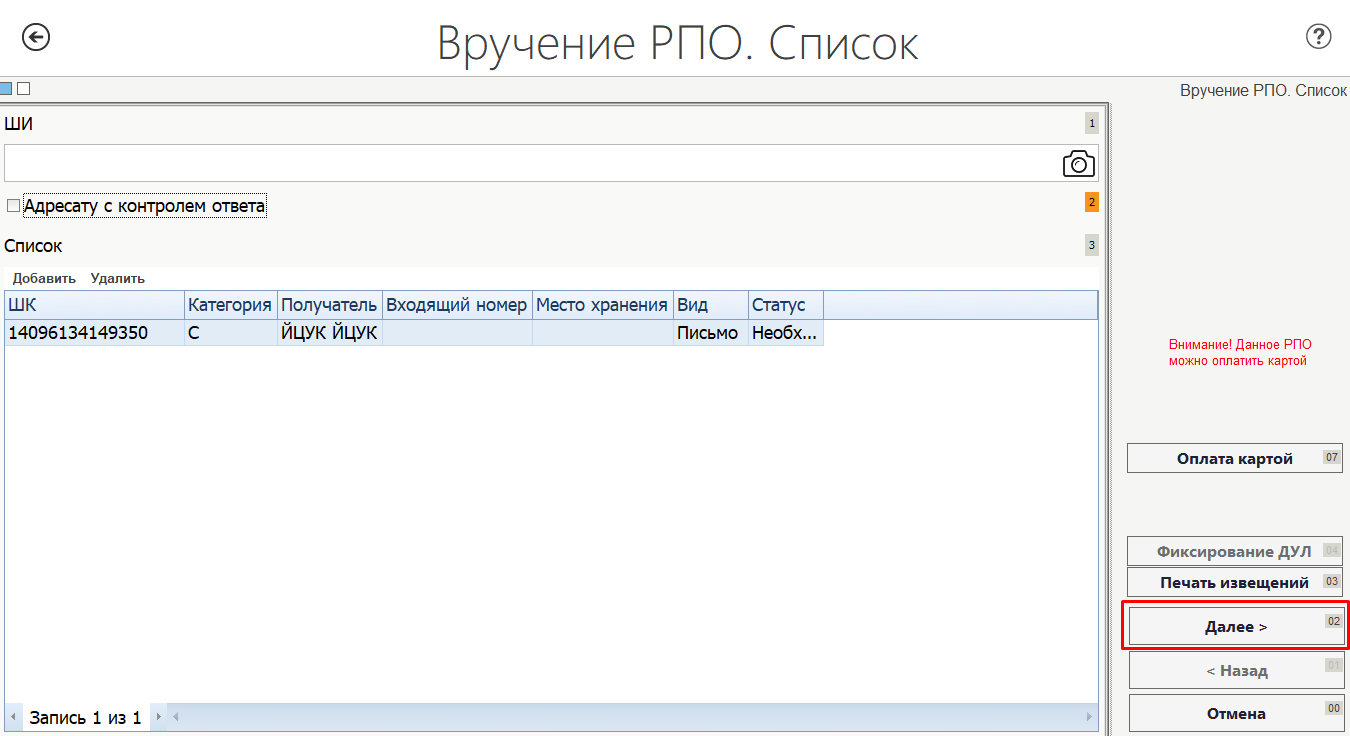The width and height of the screenshot is (1350, 736).
Task: Click the Статус column header
Action: (x=786, y=305)
